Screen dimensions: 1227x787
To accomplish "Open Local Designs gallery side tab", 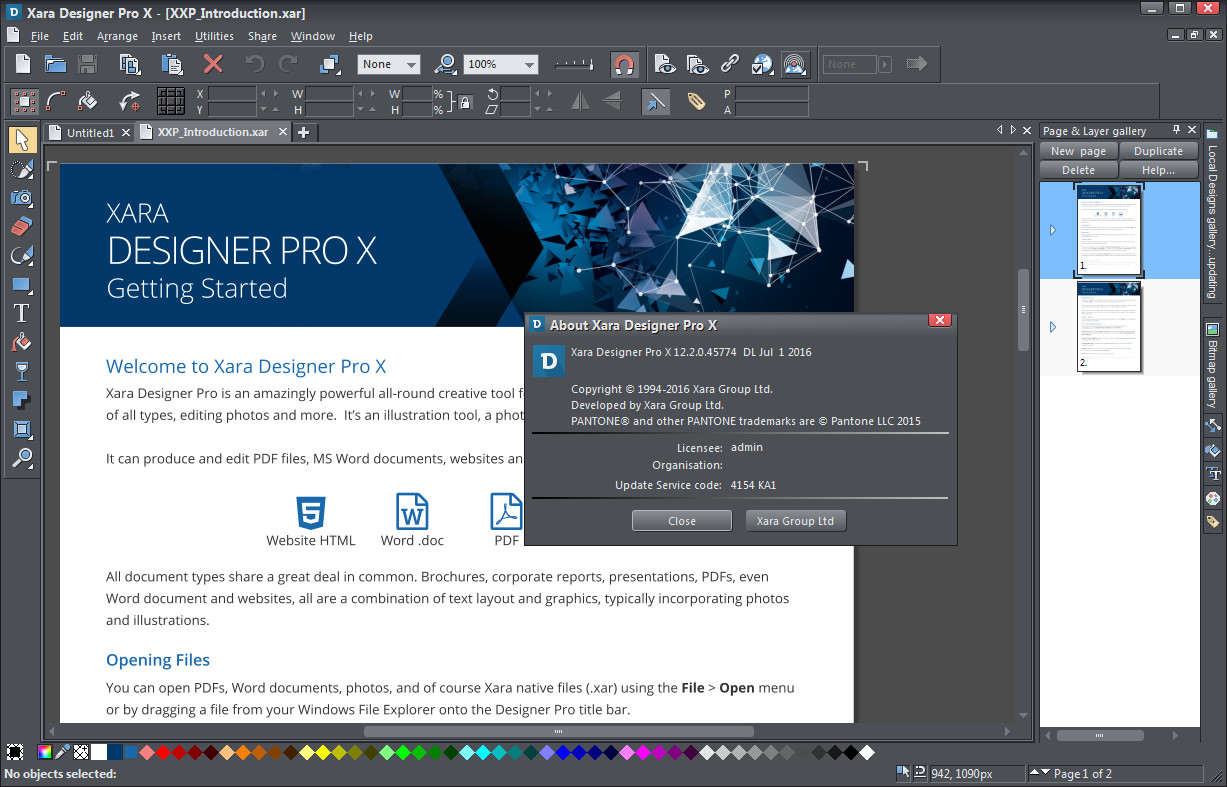I will [x=1212, y=213].
